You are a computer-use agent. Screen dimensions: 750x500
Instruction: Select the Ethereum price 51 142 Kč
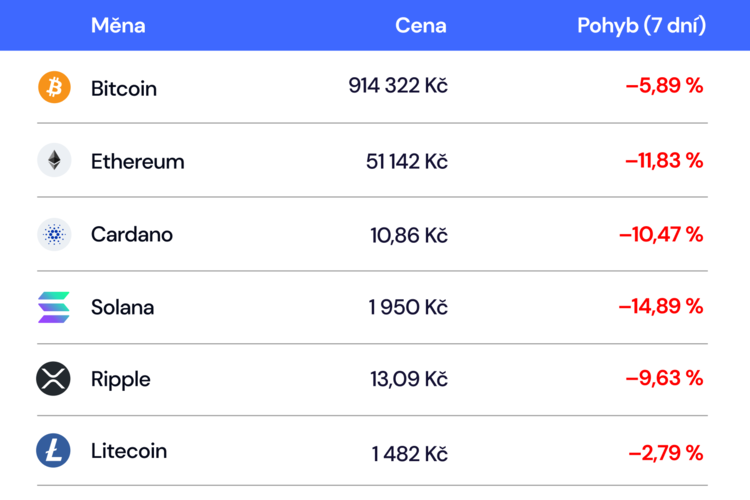pyautogui.click(x=407, y=161)
